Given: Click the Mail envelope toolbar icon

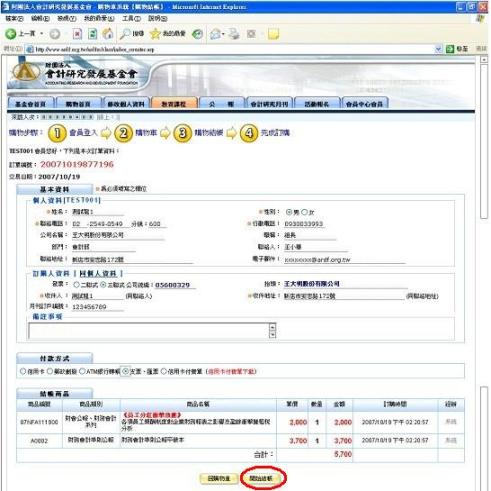Looking at the screenshot, I should pyautogui.click(x=216, y=34).
